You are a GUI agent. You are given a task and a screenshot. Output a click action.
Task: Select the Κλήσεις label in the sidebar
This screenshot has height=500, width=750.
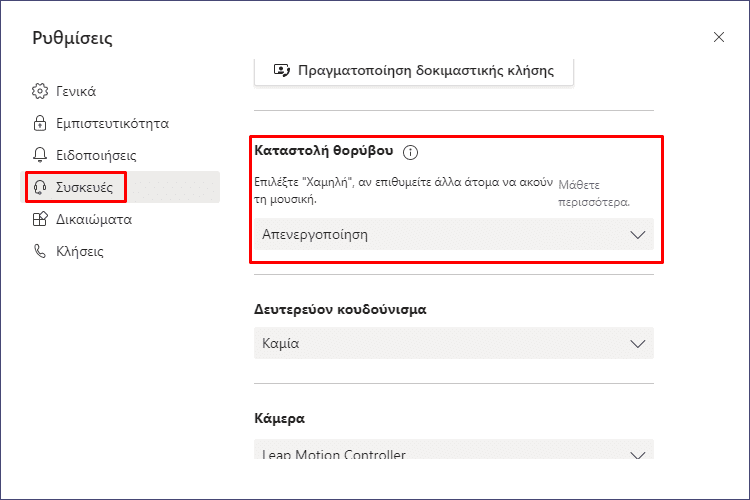(x=79, y=251)
